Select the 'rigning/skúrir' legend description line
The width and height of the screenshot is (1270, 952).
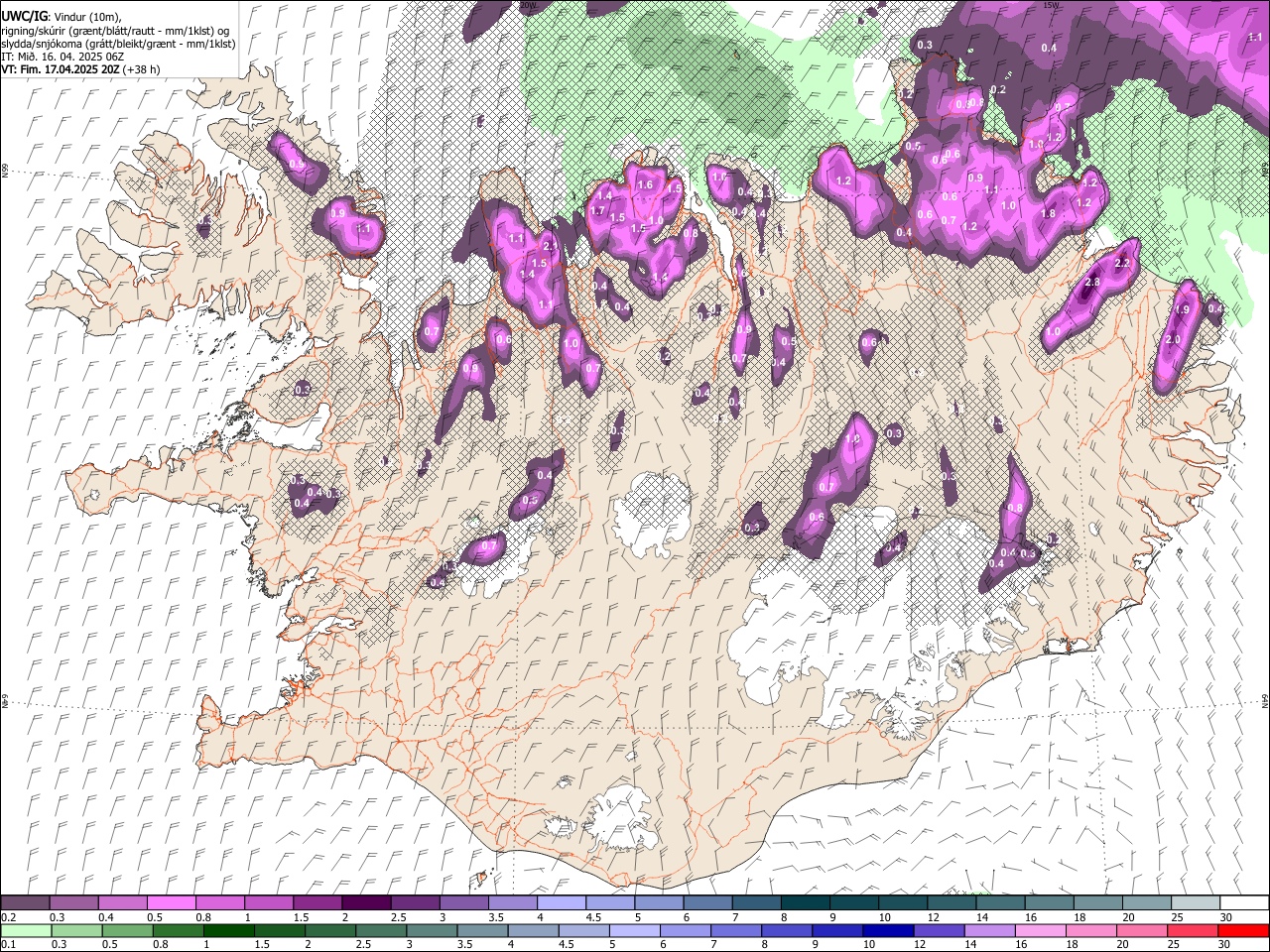coord(117,31)
